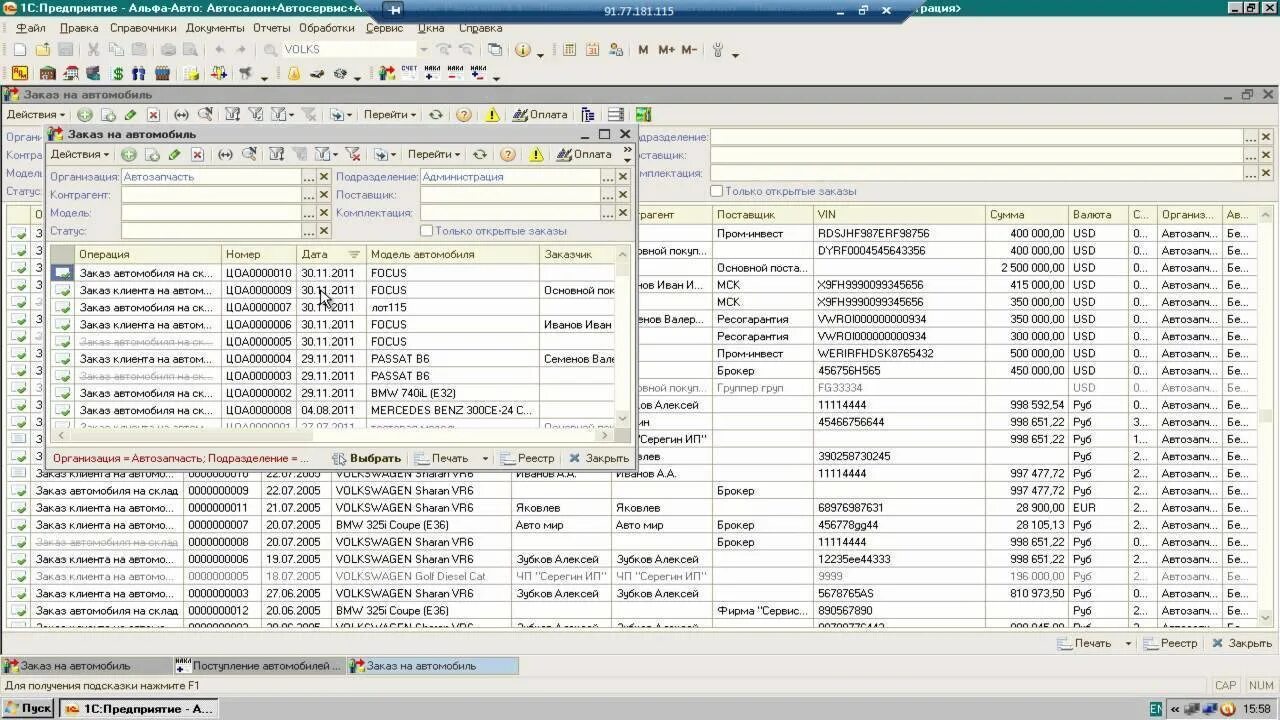Viewport: 1280px width, 720px height.
Task: Open Перейти dropdown in front order window
Action: (x=434, y=154)
